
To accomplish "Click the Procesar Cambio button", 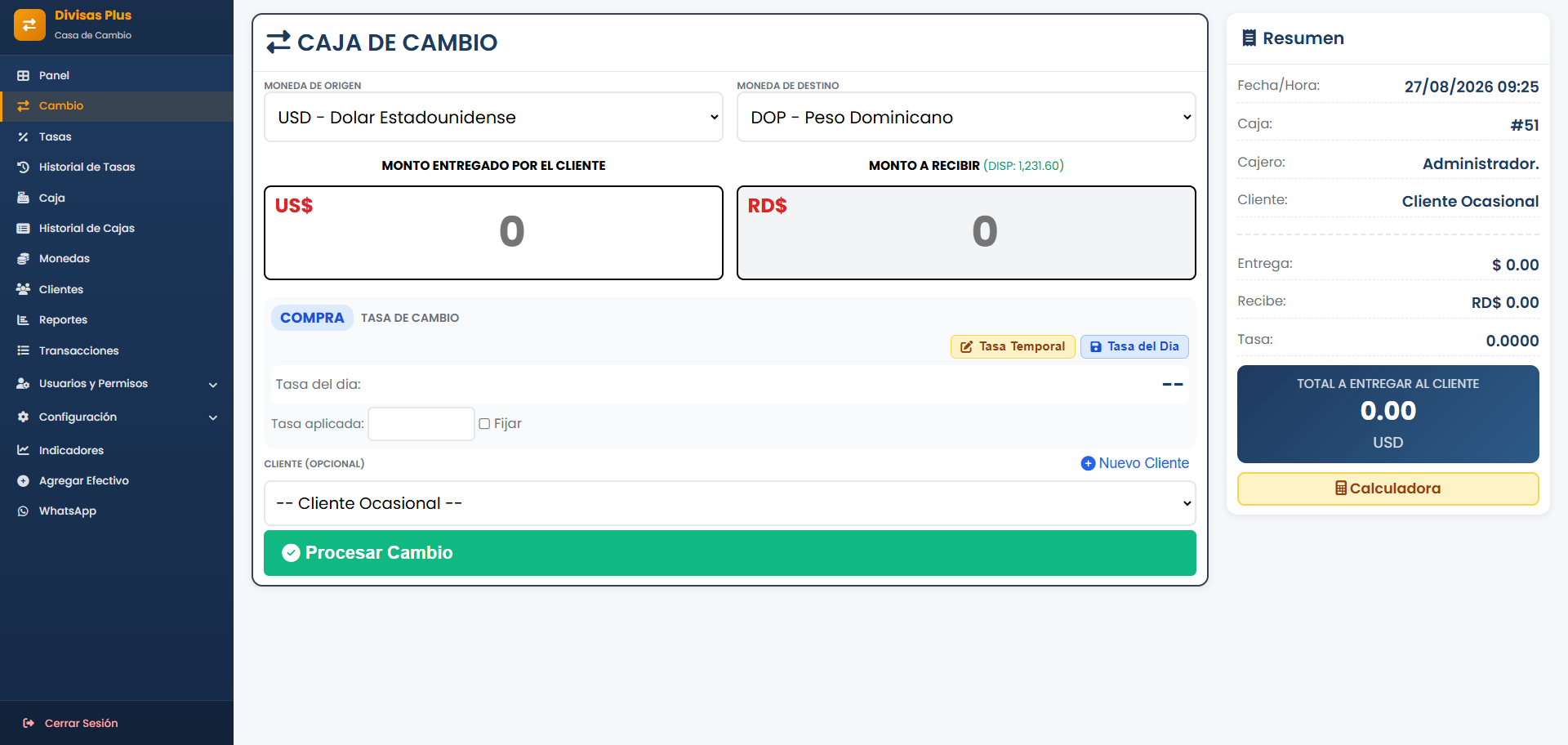I will pos(730,553).
